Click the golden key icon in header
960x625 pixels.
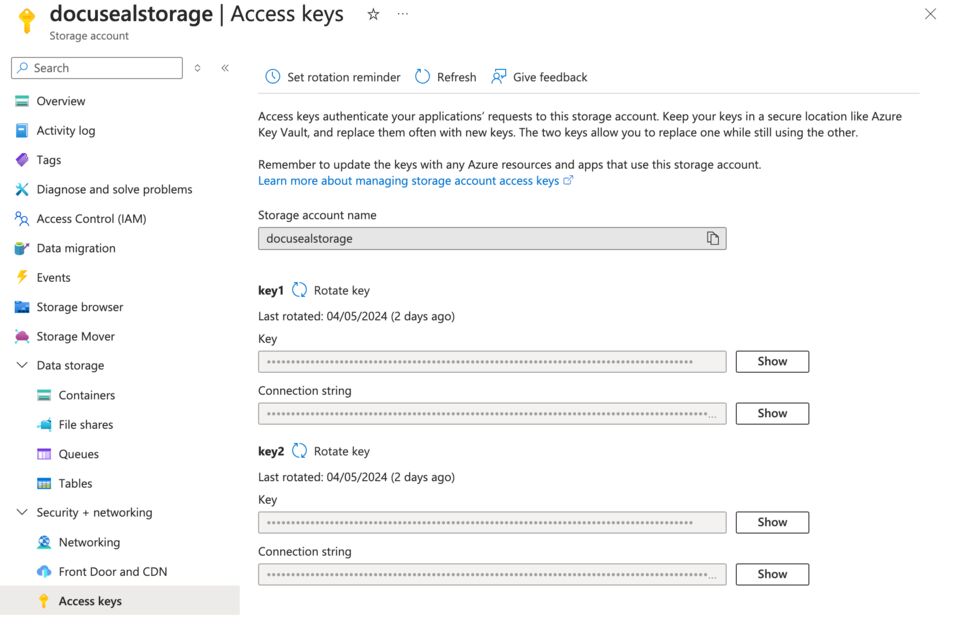click(x=26, y=20)
